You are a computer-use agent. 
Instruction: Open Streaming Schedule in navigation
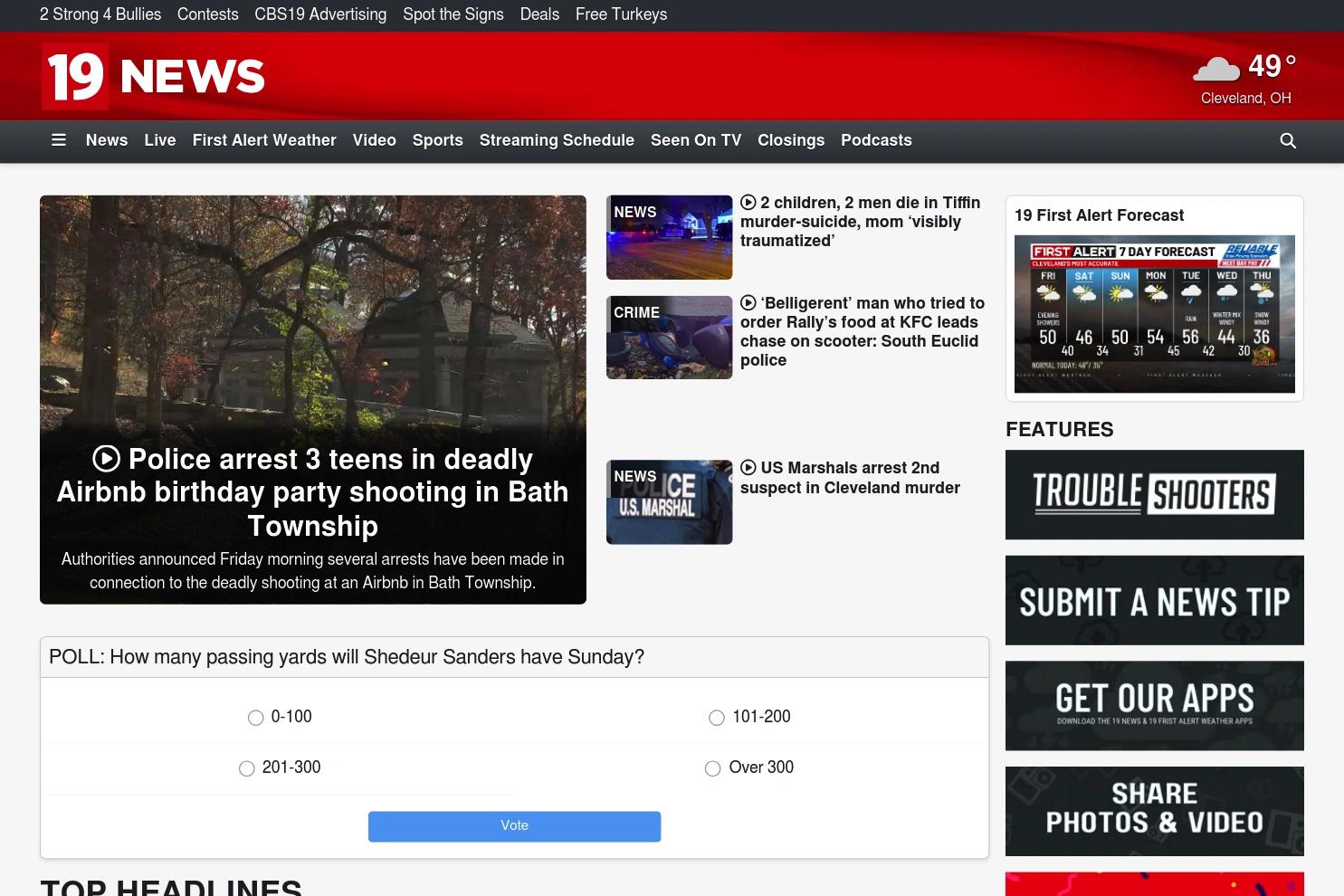click(x=557, y=140)
